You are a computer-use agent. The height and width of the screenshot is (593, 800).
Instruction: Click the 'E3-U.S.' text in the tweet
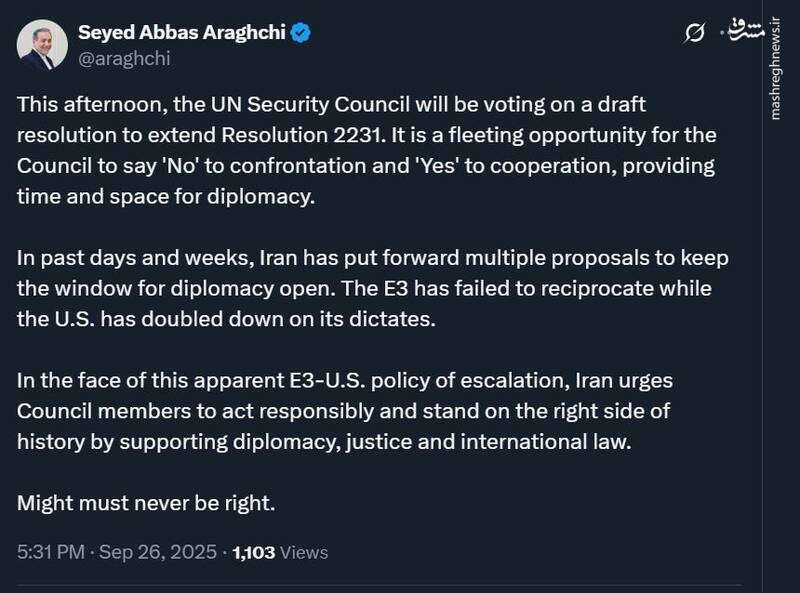click(339, 381)
